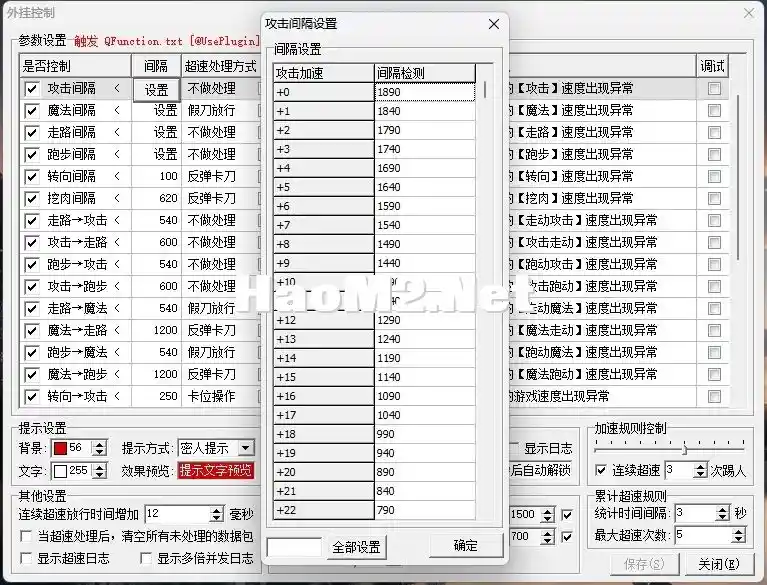This screenshot has width=767, height=585.
Task: Click interval value 620 for 挖肉间隔
Action: 168,199
